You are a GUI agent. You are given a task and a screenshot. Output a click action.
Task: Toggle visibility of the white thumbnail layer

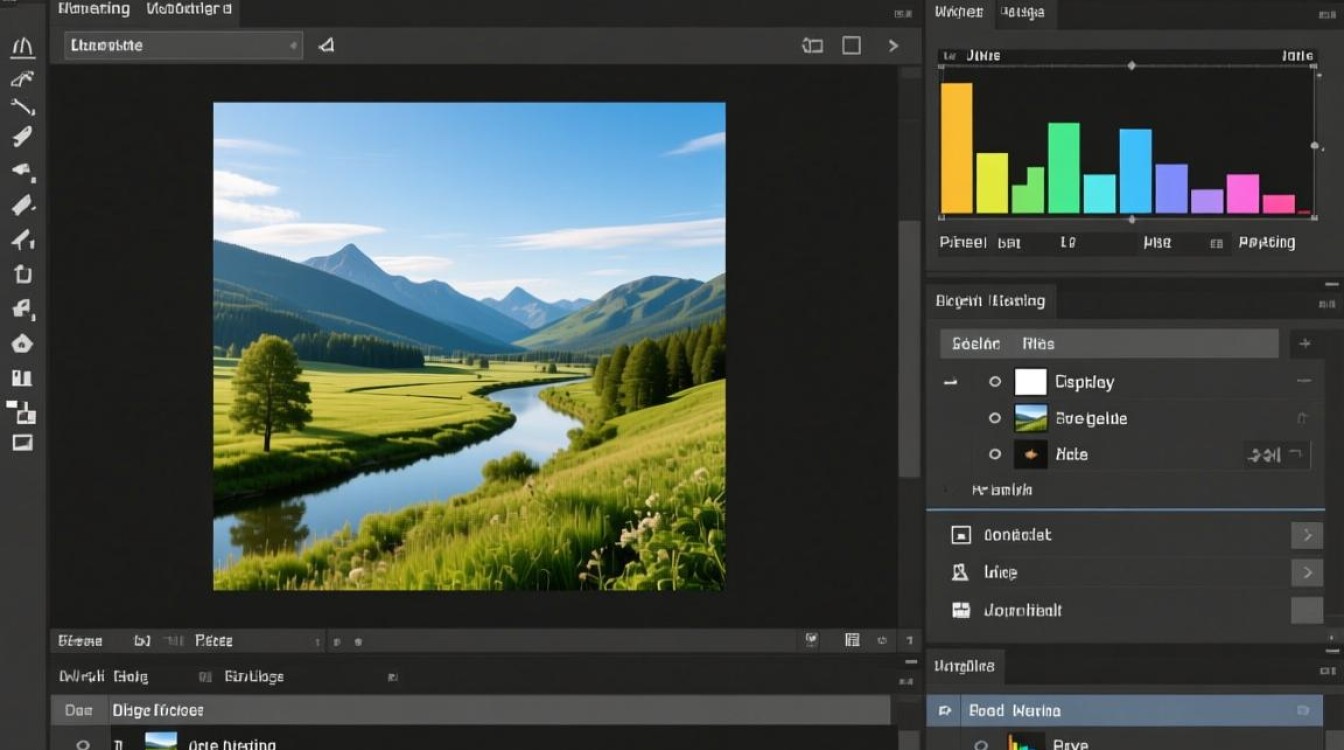[995, 382]
